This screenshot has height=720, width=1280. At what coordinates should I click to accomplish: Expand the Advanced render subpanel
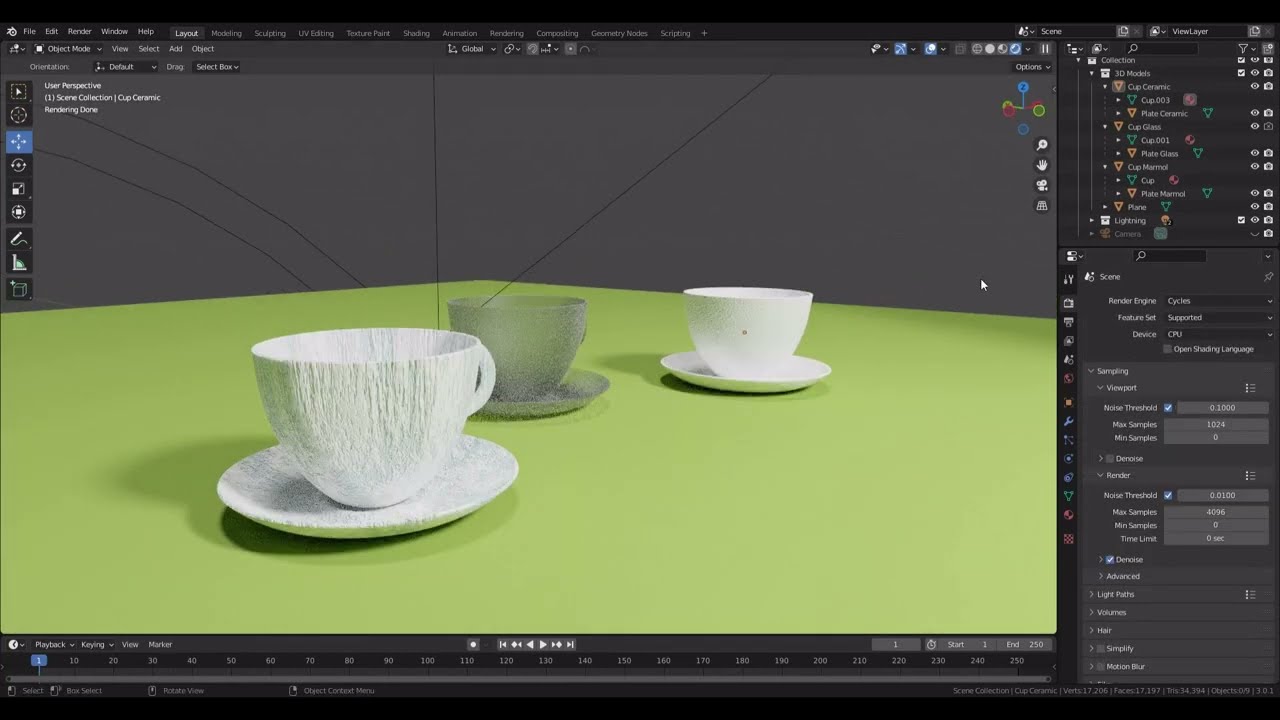pos(1122,576)
